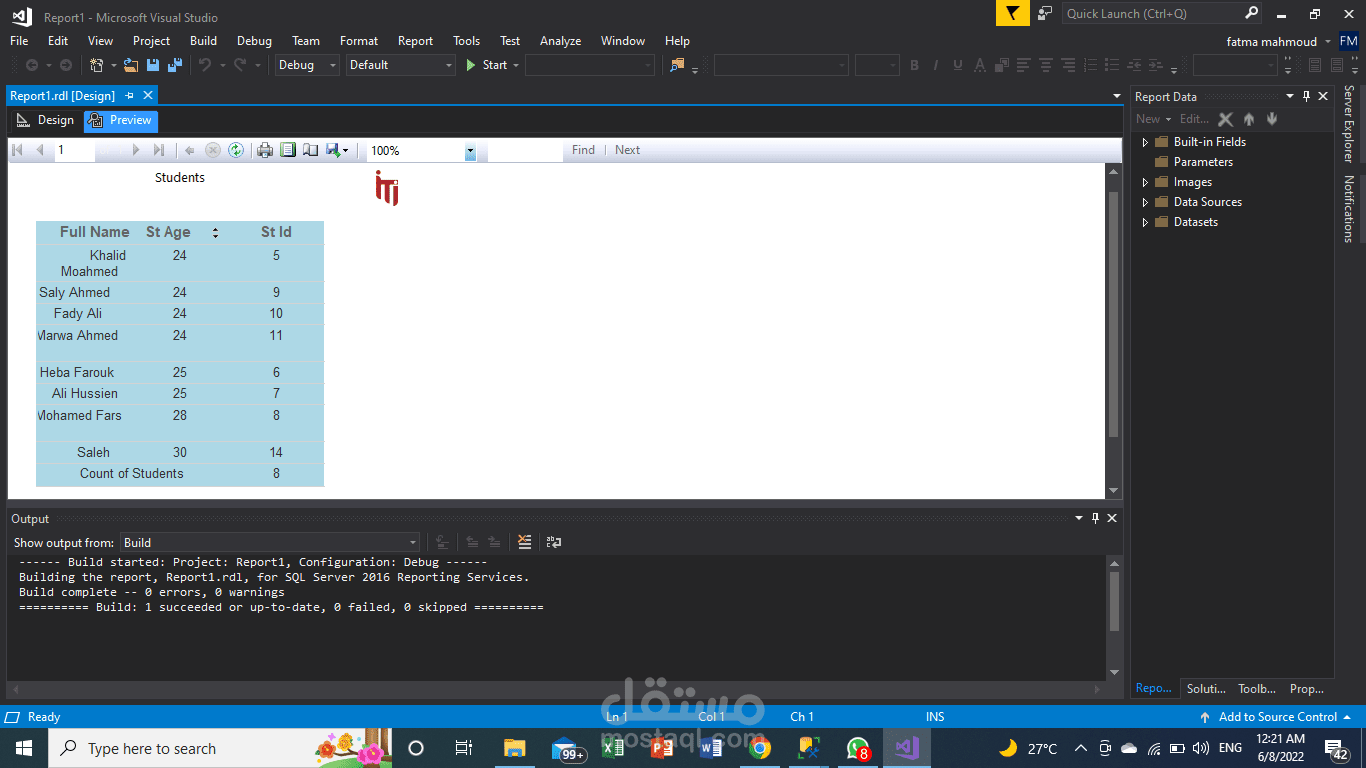Viewport: 1366px width, 768px height.
Task: Click the Undo toolbar icon
Action: [x=205, y=65]
